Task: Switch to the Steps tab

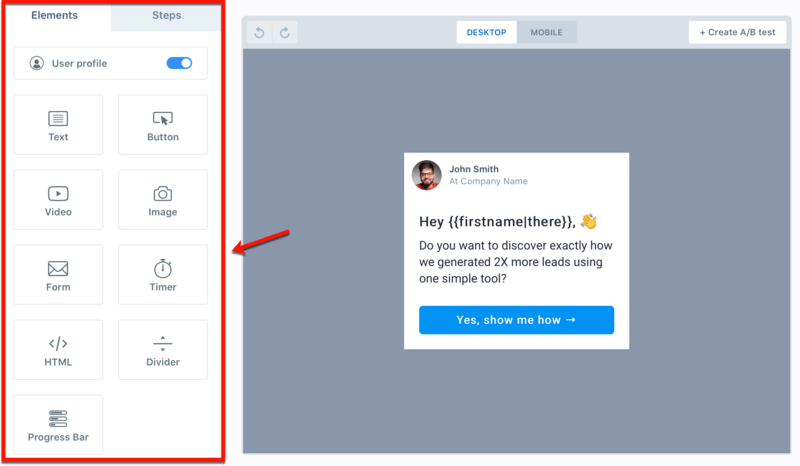Action: tap(166, 16)
